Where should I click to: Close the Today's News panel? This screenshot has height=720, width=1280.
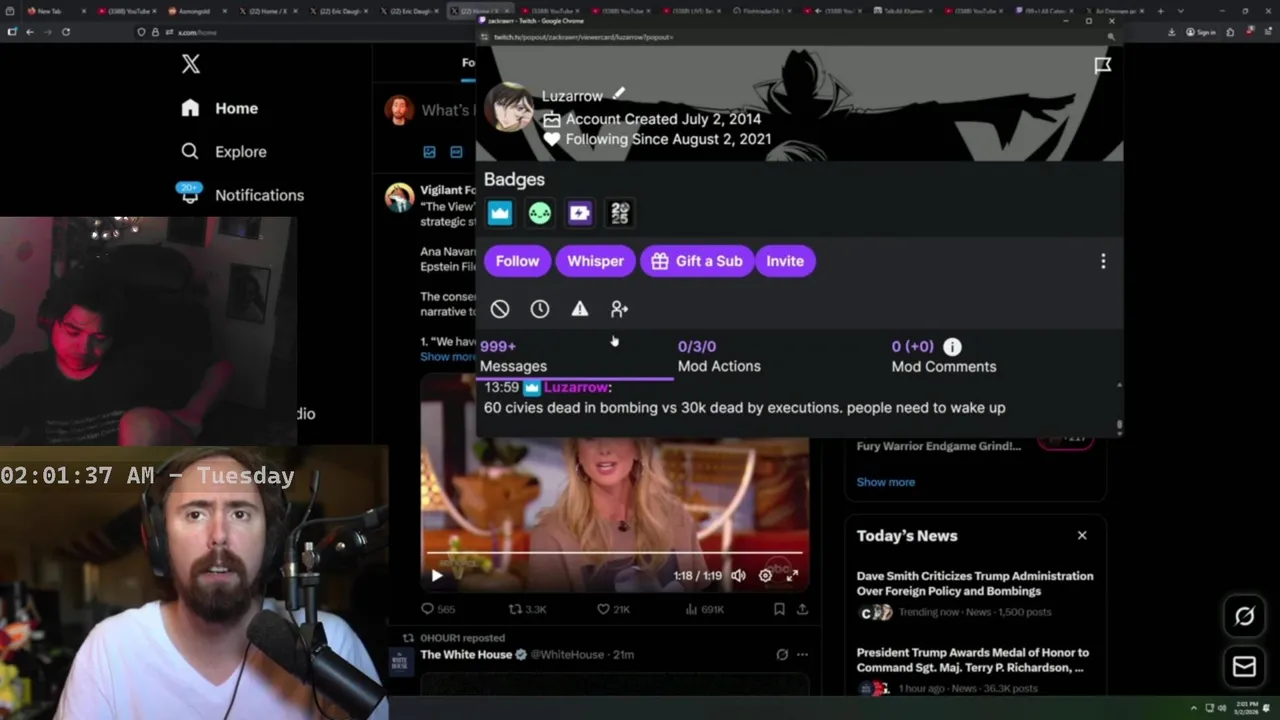point(1082,535)
